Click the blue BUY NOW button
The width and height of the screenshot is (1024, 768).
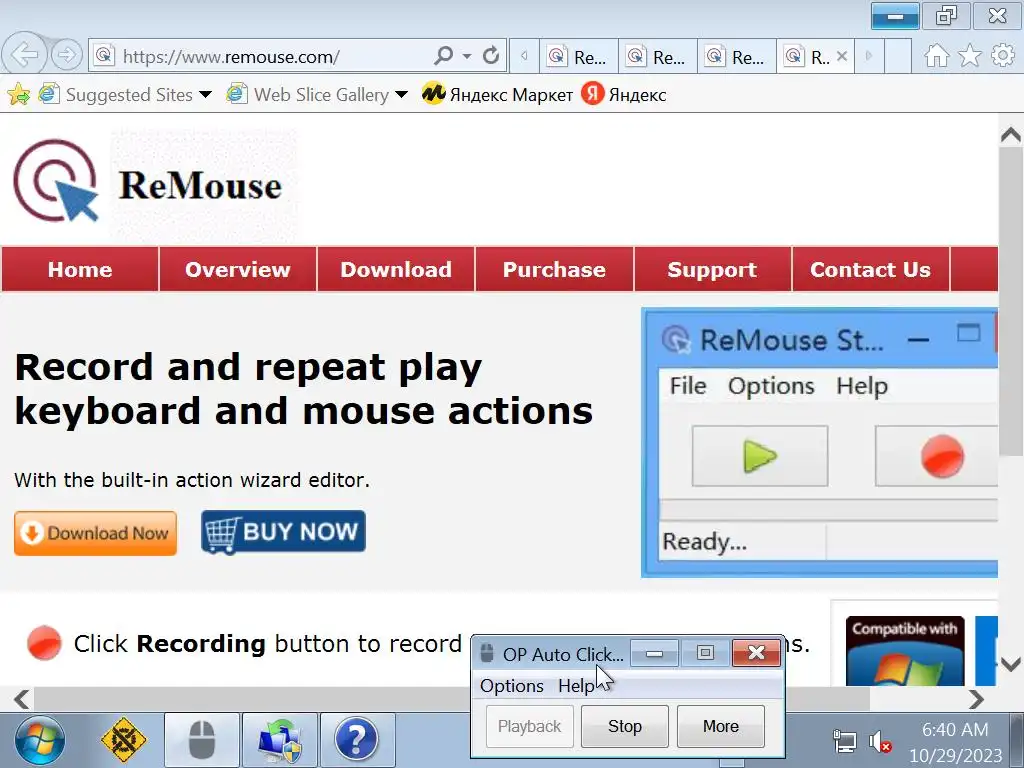coord(283,532)
